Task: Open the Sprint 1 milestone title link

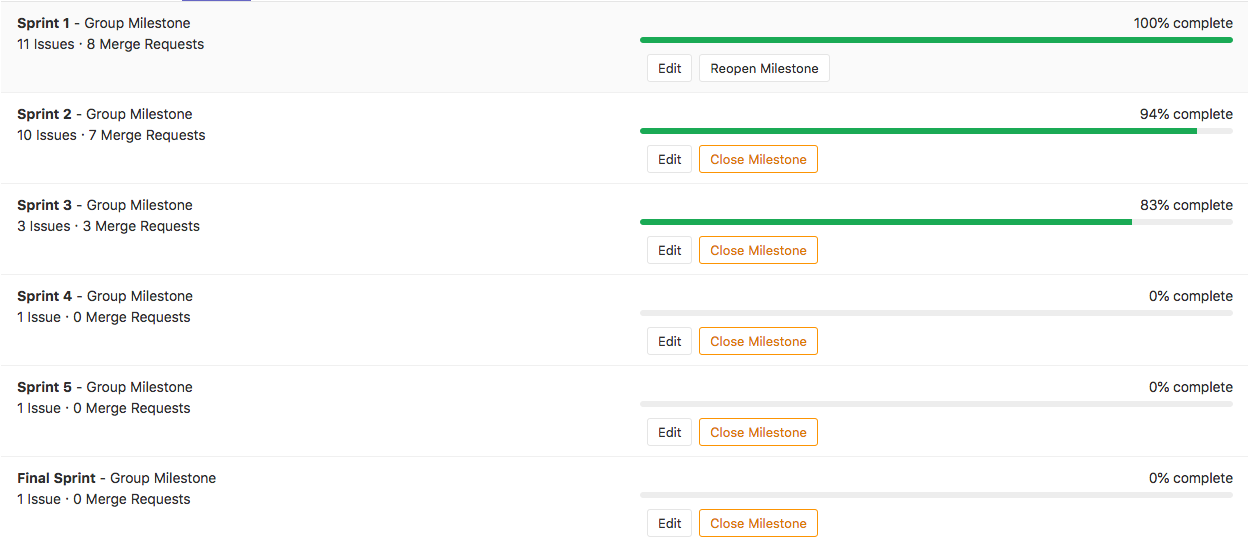Action: 44,23
